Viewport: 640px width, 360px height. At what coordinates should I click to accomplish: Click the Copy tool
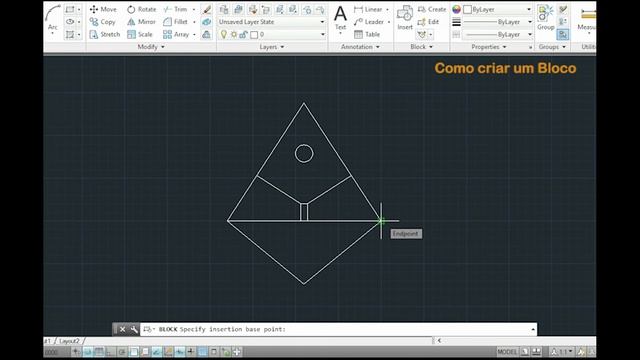(x=103, y=22)
